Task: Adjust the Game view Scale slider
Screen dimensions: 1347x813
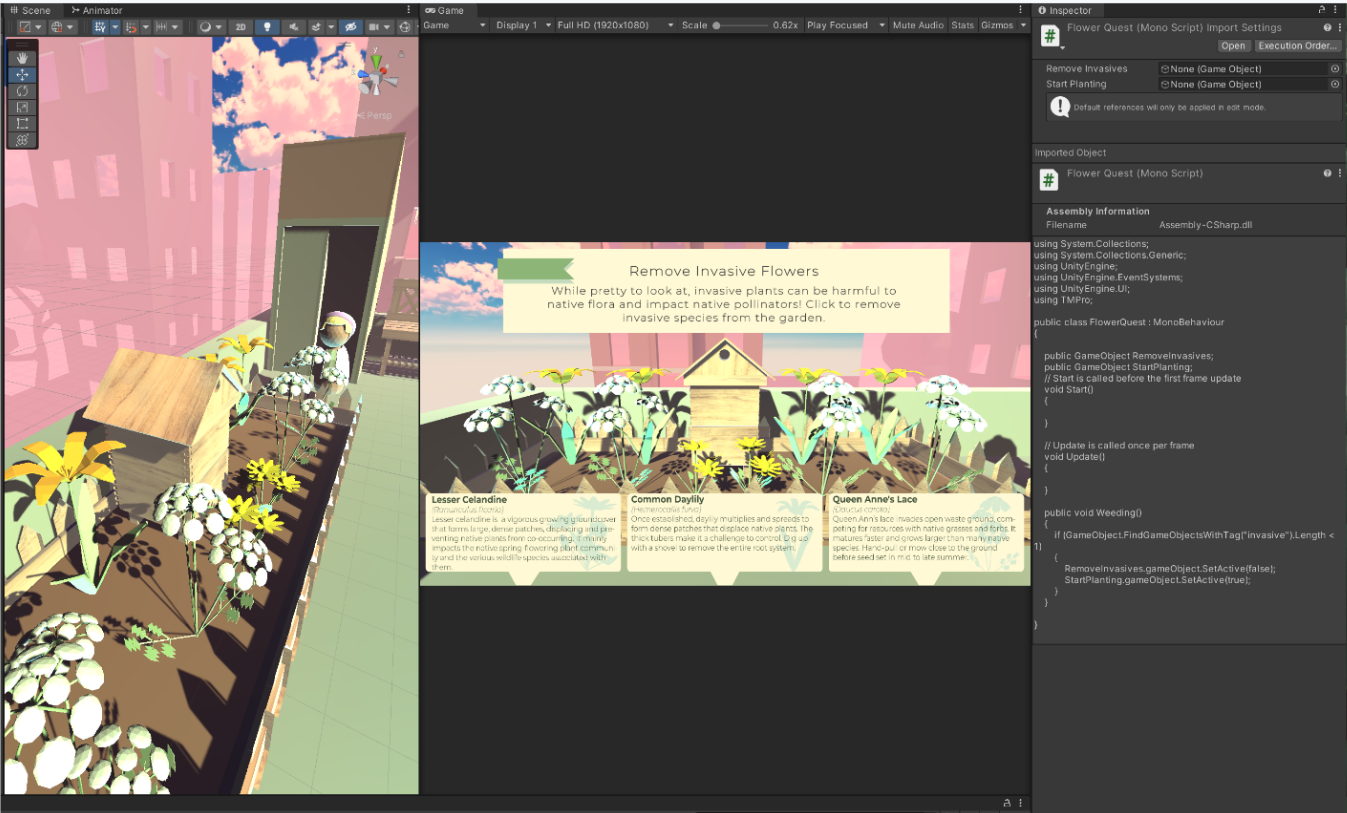Action: [741, 25]
